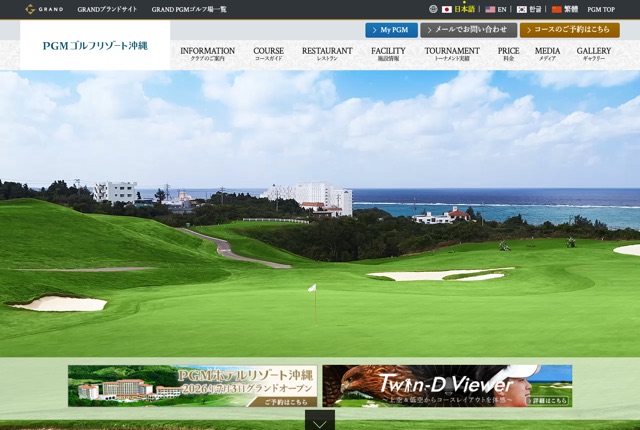Switch language to EN
Image resolution: width=640 pixels, height=430 pixels.
(x=502, y=9)
